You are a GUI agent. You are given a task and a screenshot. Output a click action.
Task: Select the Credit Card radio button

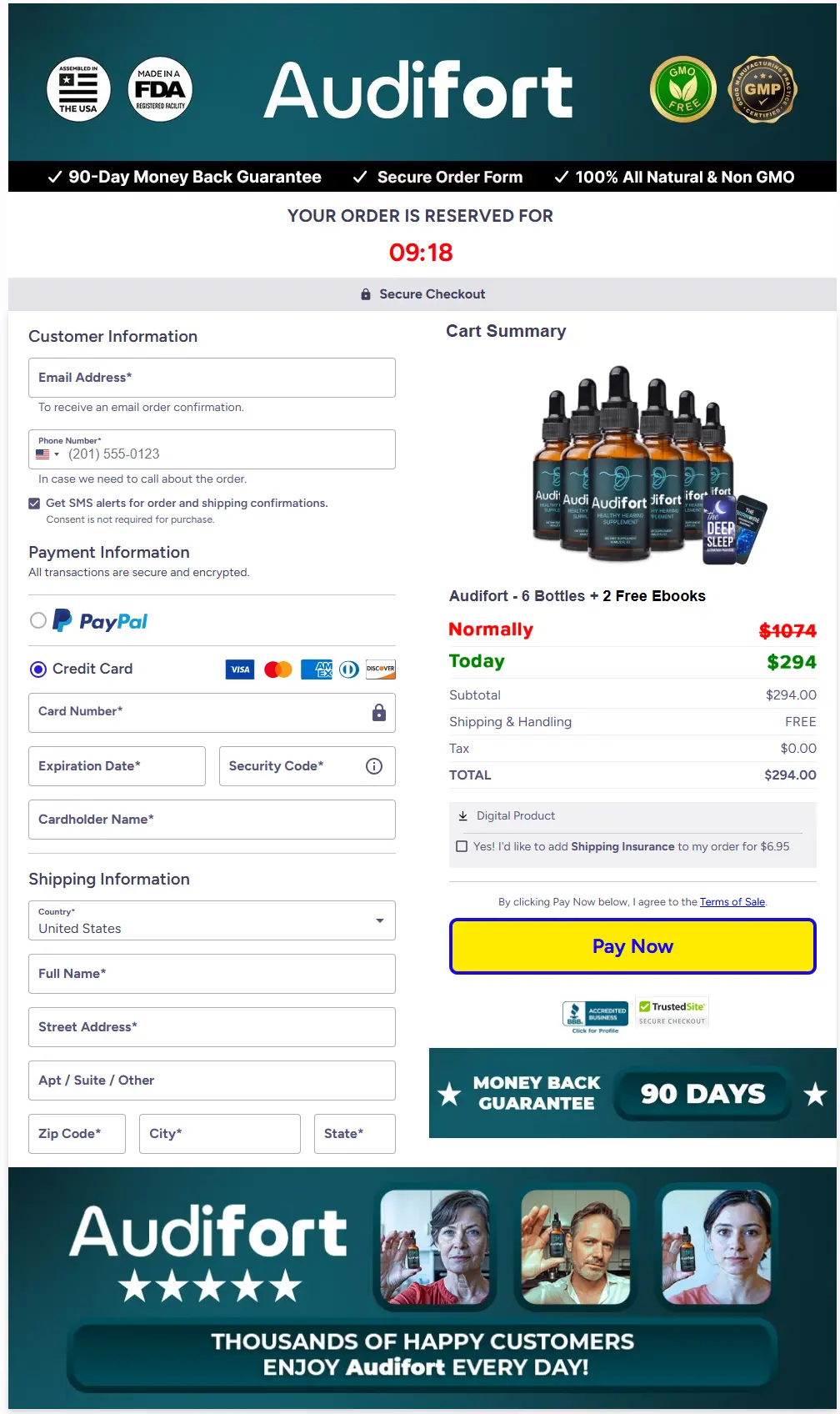(x=38, y=669)
